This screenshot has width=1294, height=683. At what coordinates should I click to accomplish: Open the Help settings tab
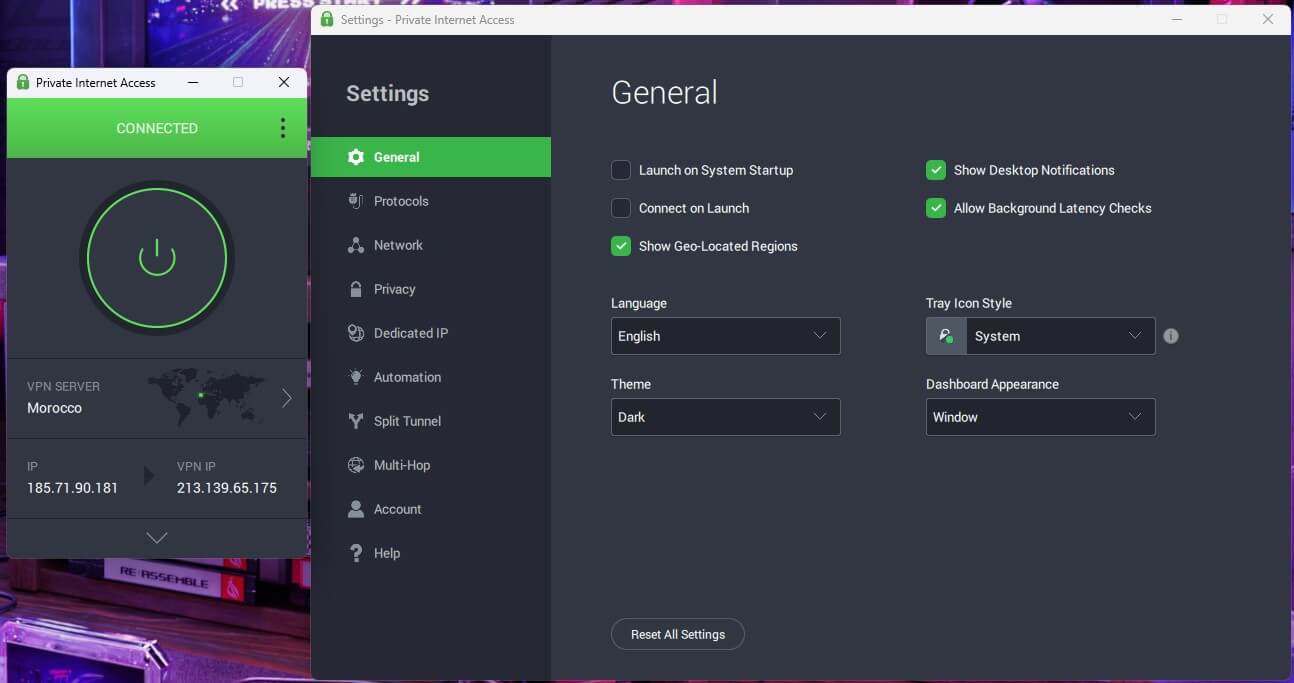click(431, 553)
